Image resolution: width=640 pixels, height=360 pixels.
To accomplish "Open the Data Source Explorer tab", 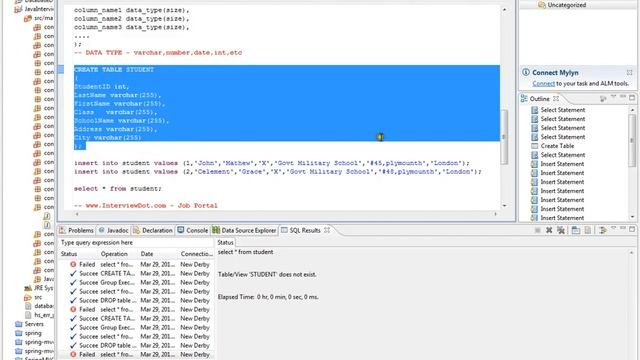I will point(244,230).
